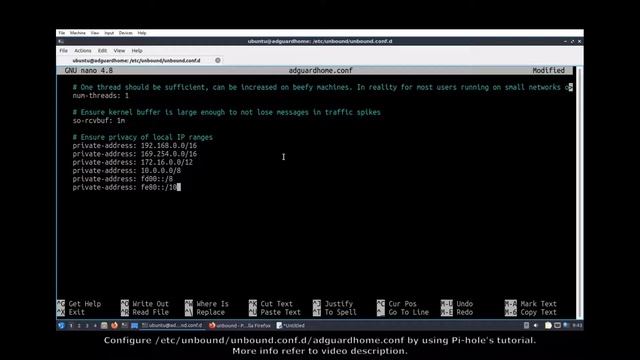640x360 pixels.
Task: Open the terminal File menu
Action: point(64,51)
